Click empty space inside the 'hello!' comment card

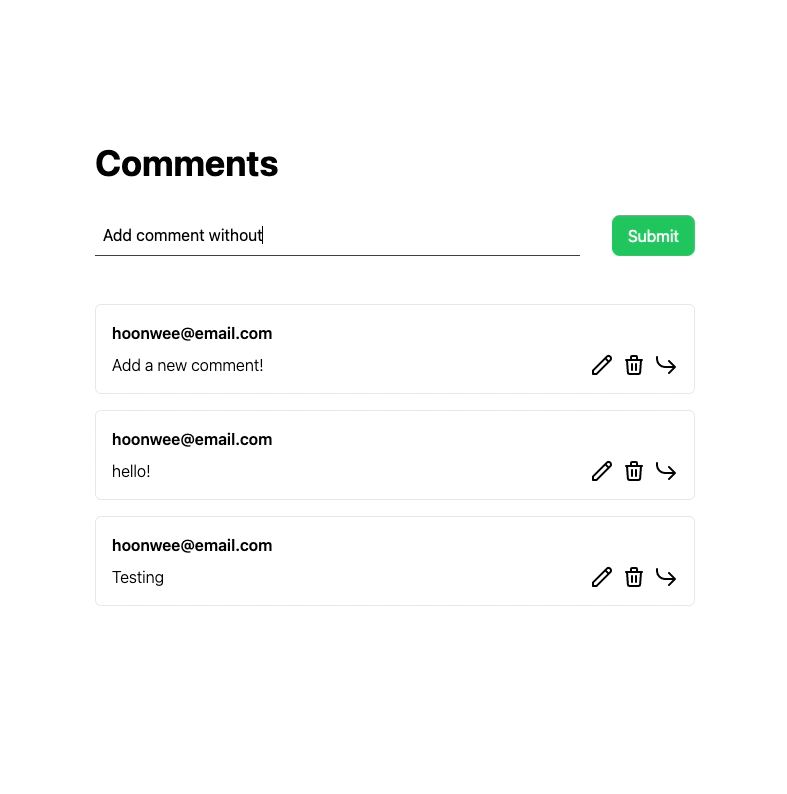coord(420,455)
